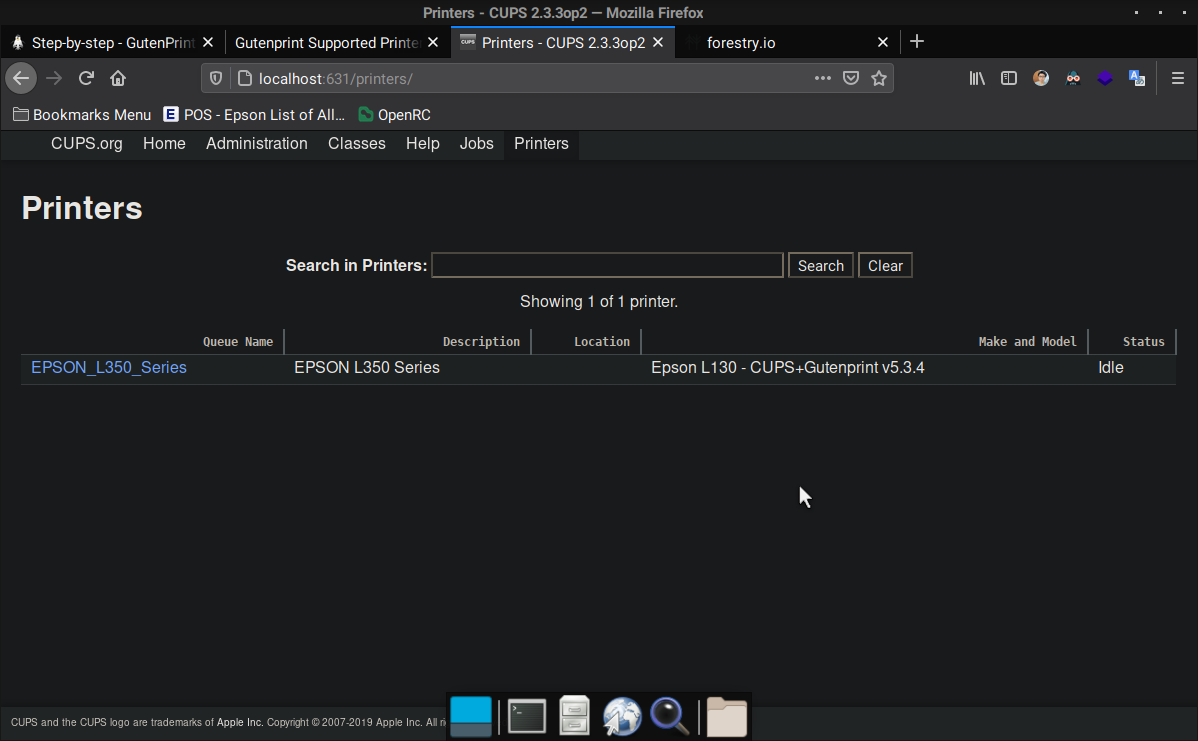Click the forward navigation arrow
Image resolution: width=1198 pixels, height=741 pixels.
click(x=53, y=78)
